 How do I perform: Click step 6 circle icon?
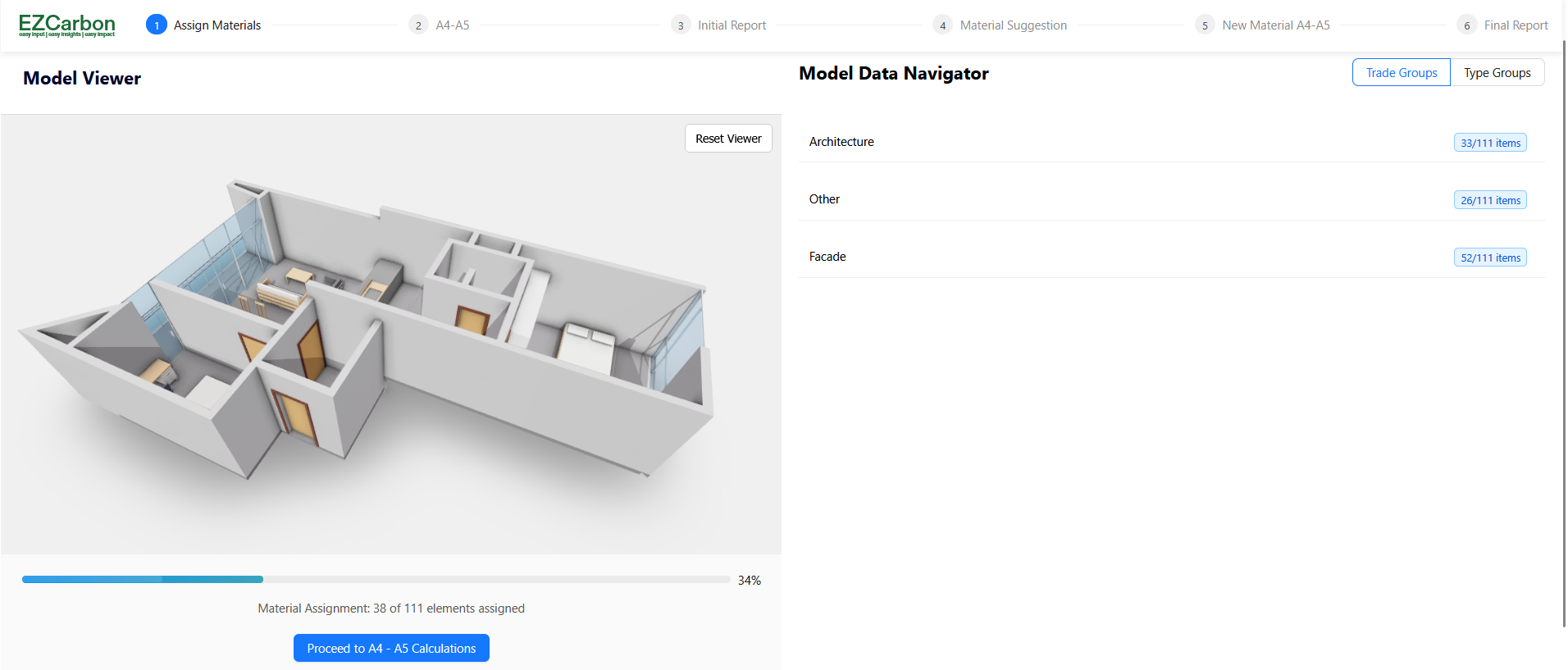click(1466, 25)
